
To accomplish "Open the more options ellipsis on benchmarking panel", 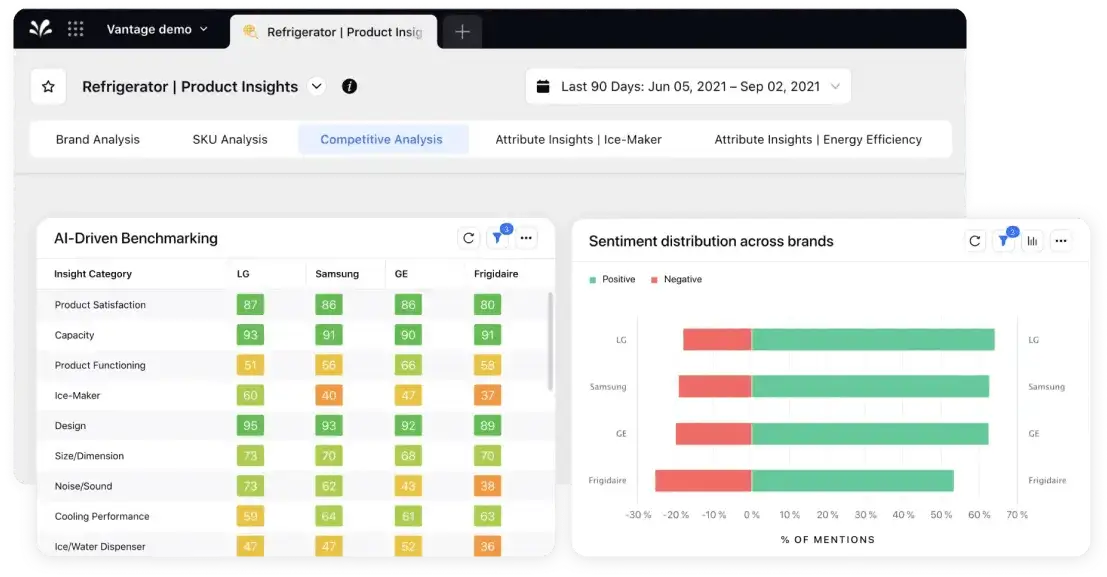I will [x=527, y=238].
